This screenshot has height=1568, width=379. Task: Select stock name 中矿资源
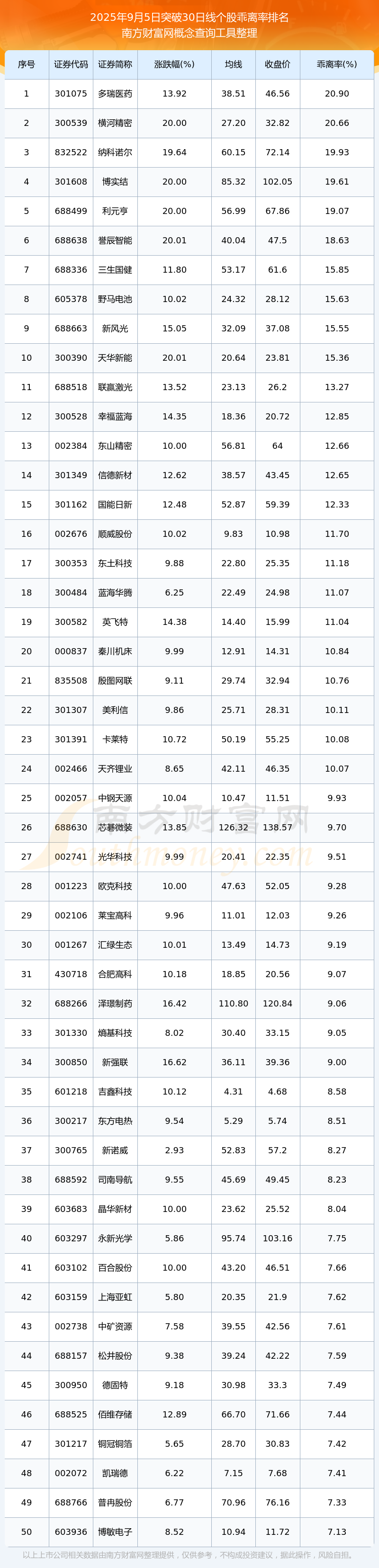click(x=115, y=1327)
